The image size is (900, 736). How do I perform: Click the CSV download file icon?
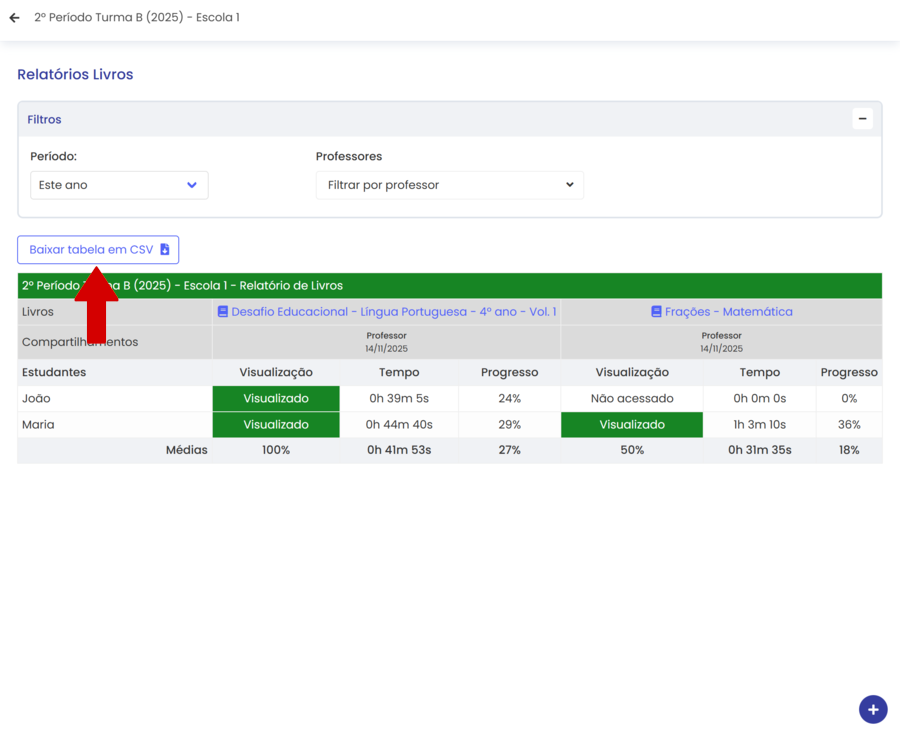[165, 250]
